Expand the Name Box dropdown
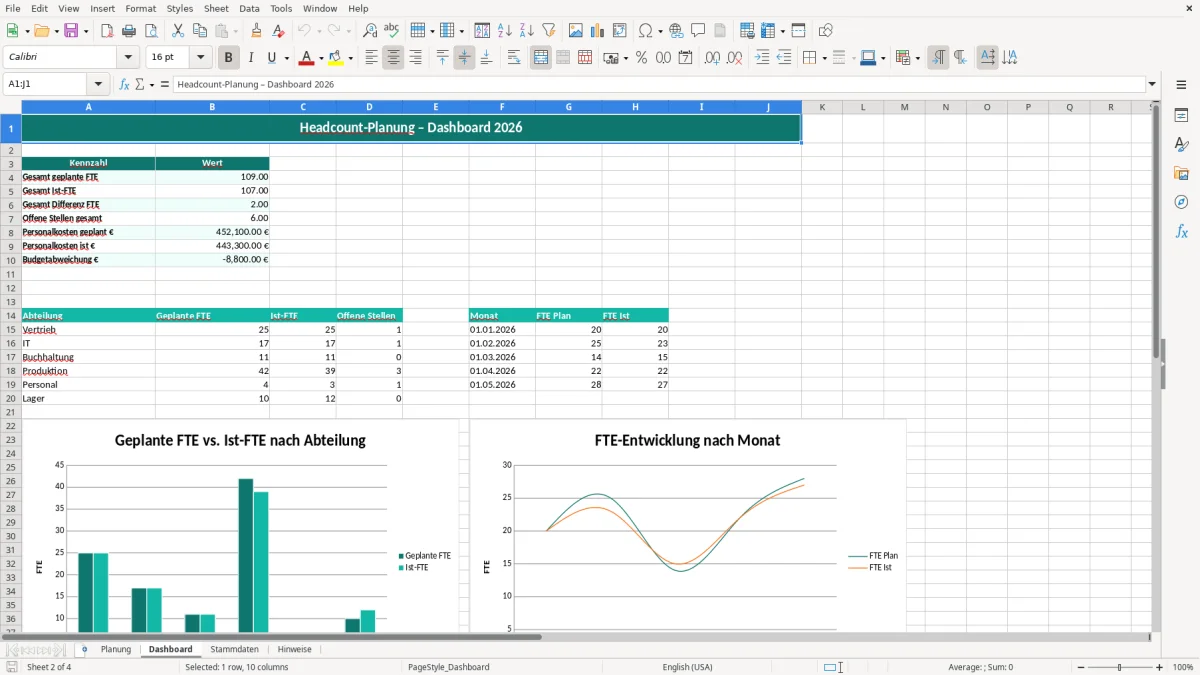This screenshot has width=1200, height=675. tap(98, 84)
